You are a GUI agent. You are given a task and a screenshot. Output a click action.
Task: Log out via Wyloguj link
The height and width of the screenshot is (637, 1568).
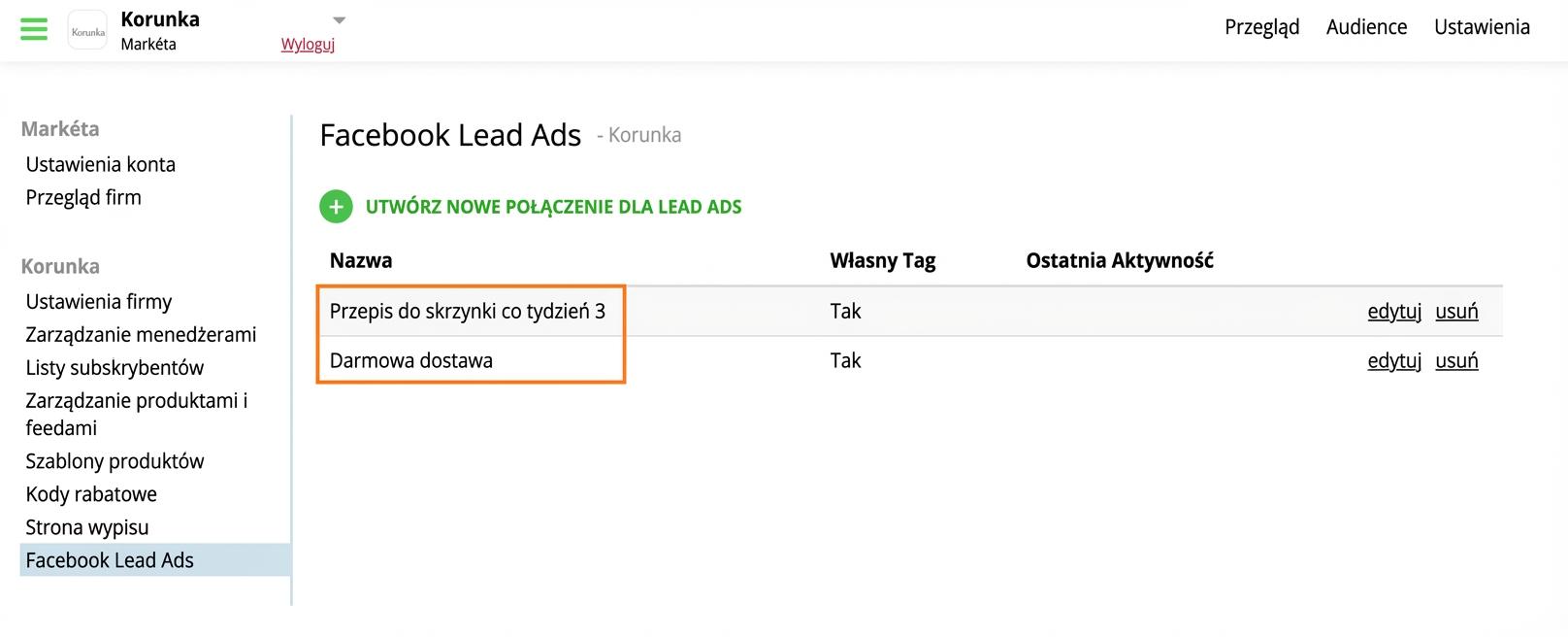click(x=308, y=45)
